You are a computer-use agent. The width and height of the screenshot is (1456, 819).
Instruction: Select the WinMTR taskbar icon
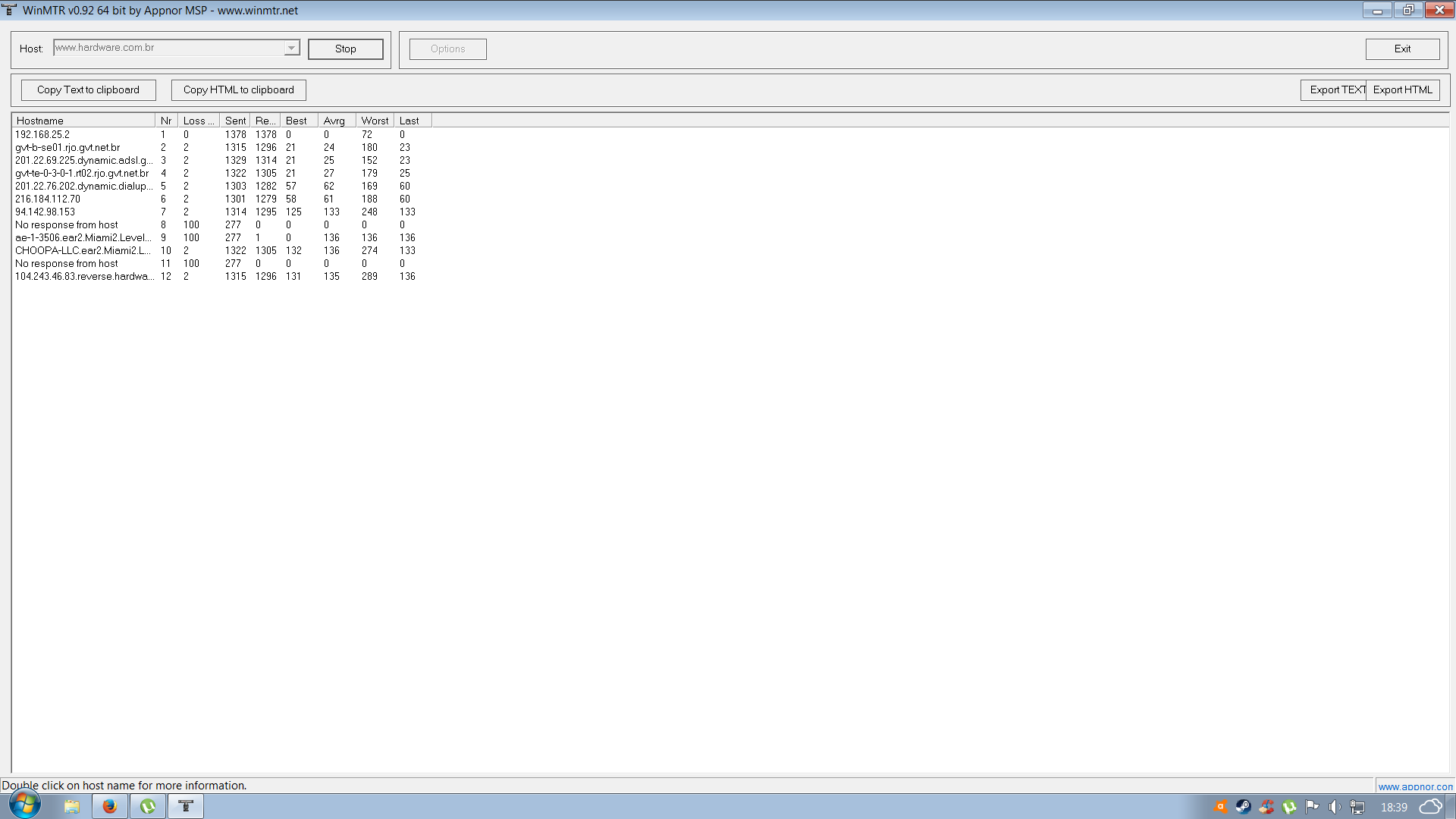[186, 806]
